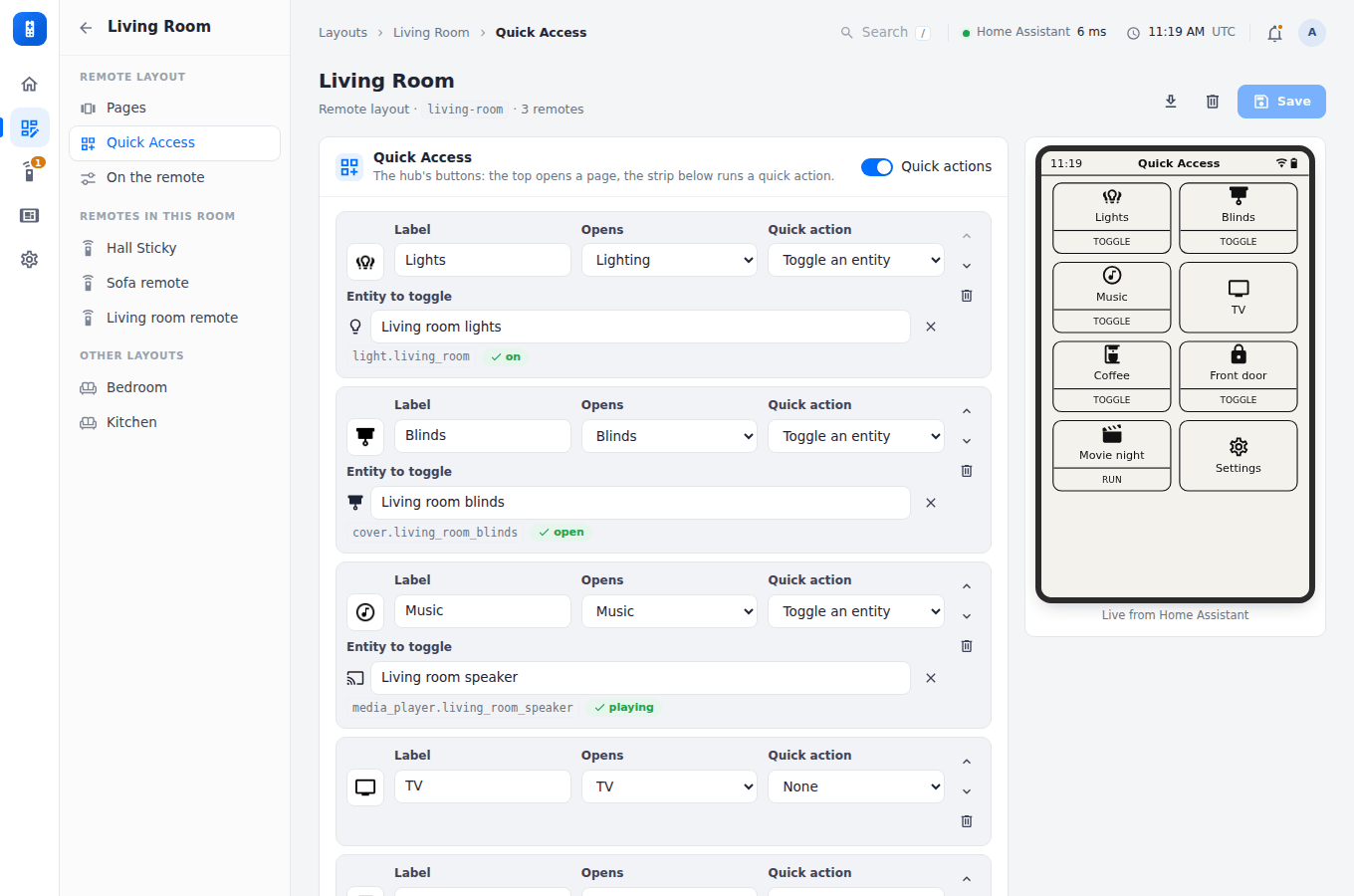This screenshot has width=1354, height=896.
Task: Toggle the Quick actions switch
Action: [x=877, y=167]
